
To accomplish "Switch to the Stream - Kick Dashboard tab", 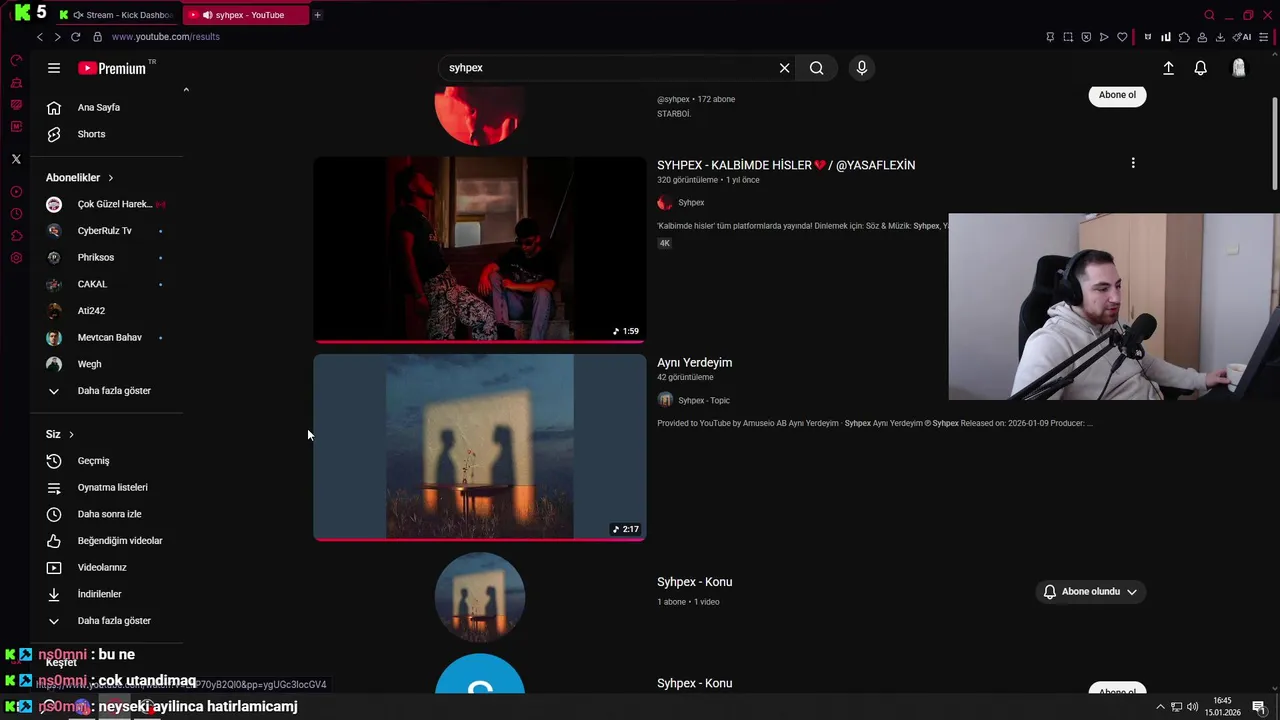I will point(119,15).
